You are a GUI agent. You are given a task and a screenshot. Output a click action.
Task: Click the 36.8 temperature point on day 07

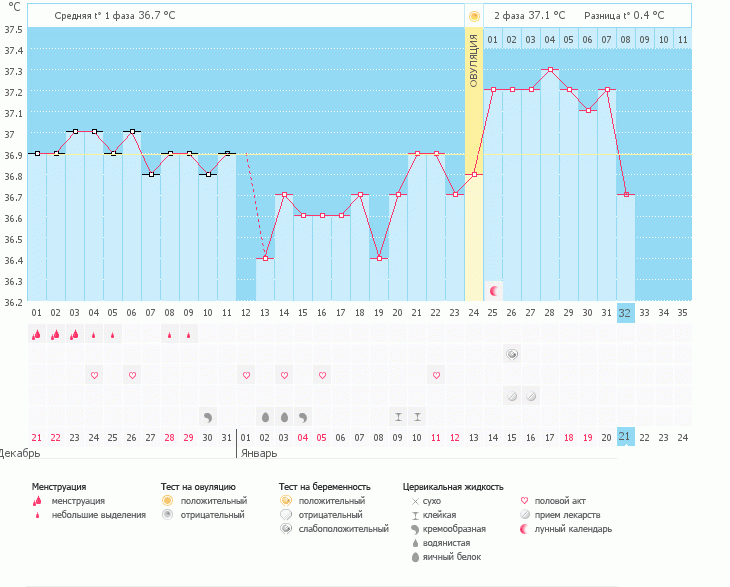click(x=151, y=175)
